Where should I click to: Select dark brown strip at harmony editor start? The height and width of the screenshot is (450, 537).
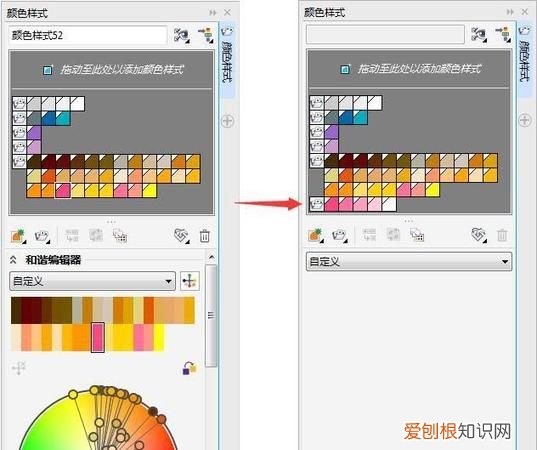pos(16,310)
